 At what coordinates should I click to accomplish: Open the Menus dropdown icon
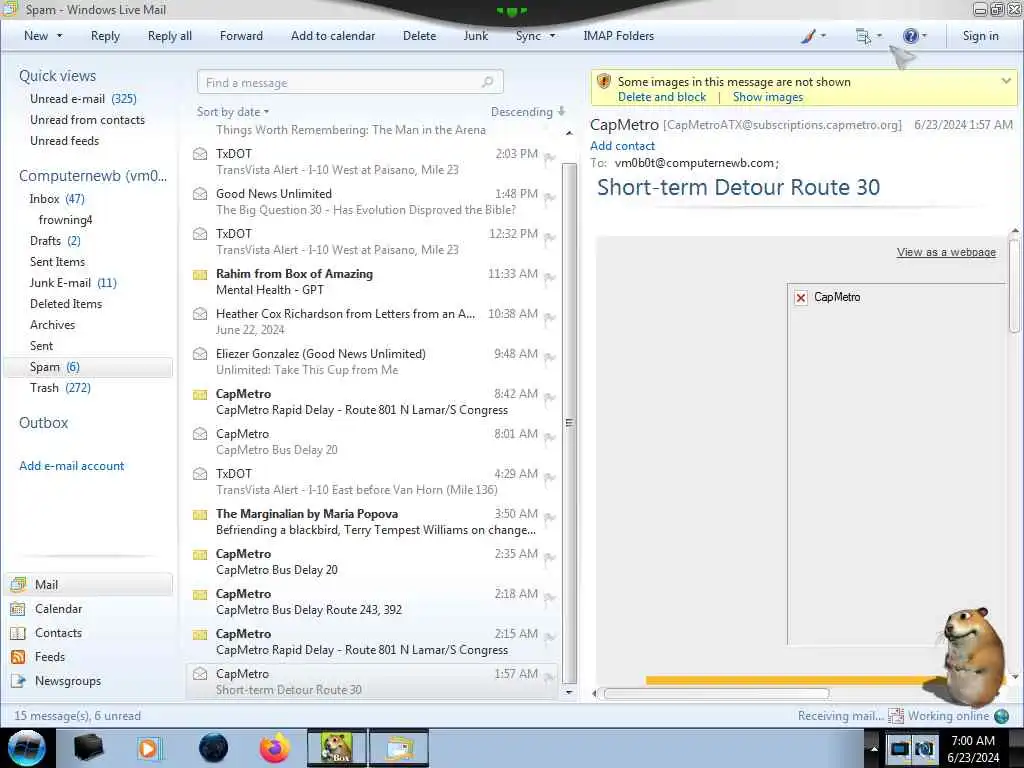(x=863, y=37)
